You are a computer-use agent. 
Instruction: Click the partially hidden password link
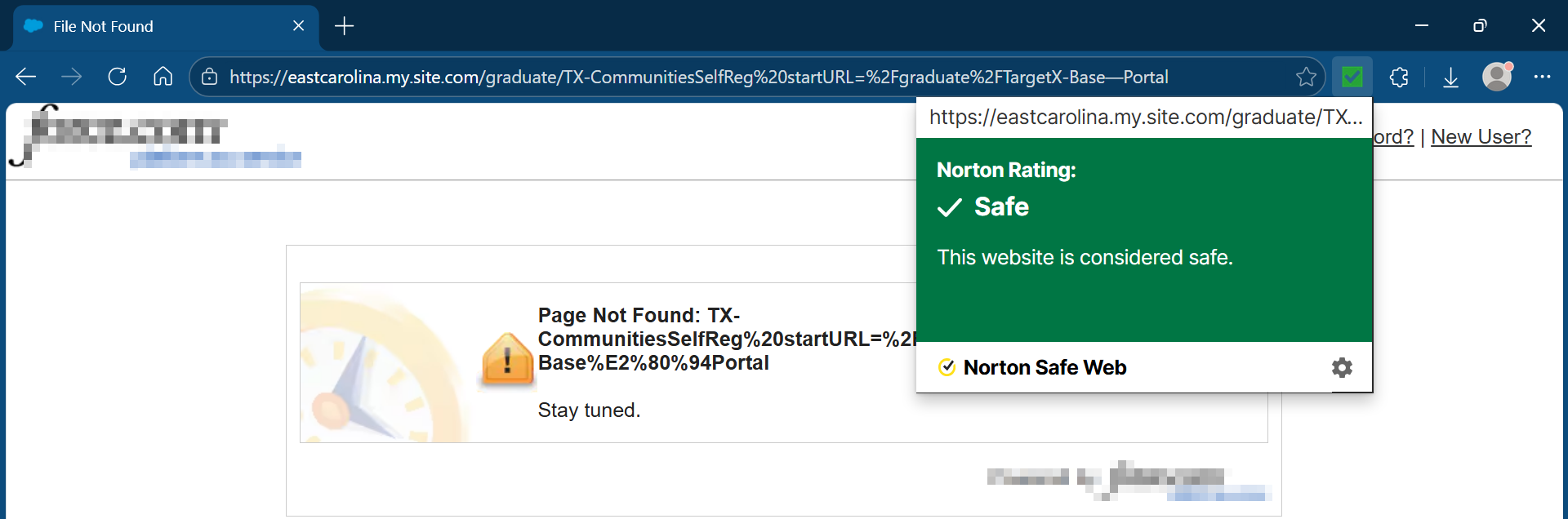click(x=1393, y=136)
